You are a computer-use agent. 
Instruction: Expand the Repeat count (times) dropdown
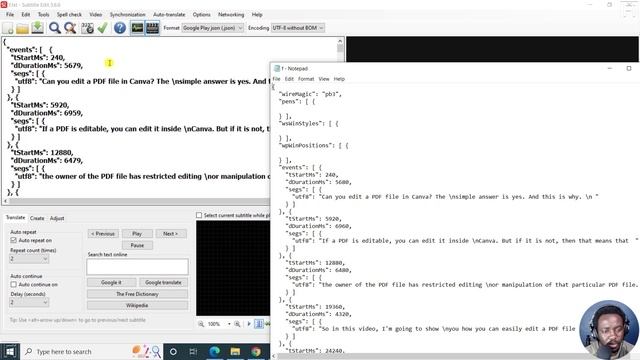[x=29, y=259]
